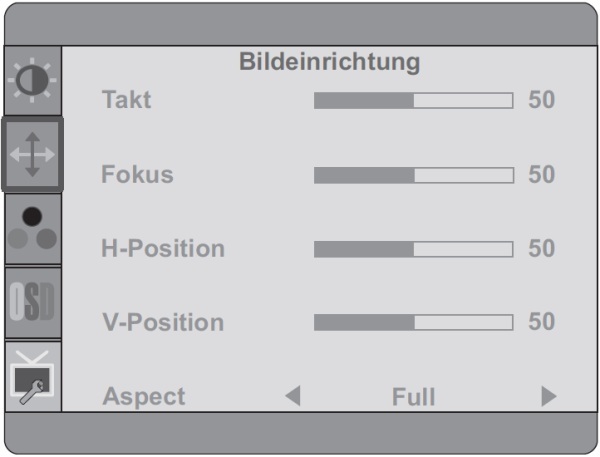Click the V-Position slider bar
The height and width of the screenshot is (457, 600).
(414, 323)
